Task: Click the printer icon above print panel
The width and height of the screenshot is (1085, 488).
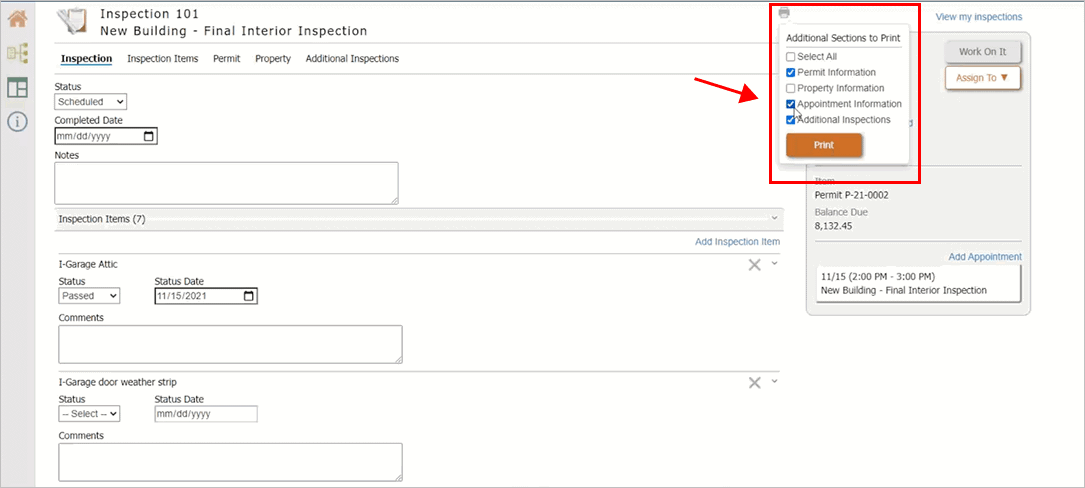Action: (784, 13)
